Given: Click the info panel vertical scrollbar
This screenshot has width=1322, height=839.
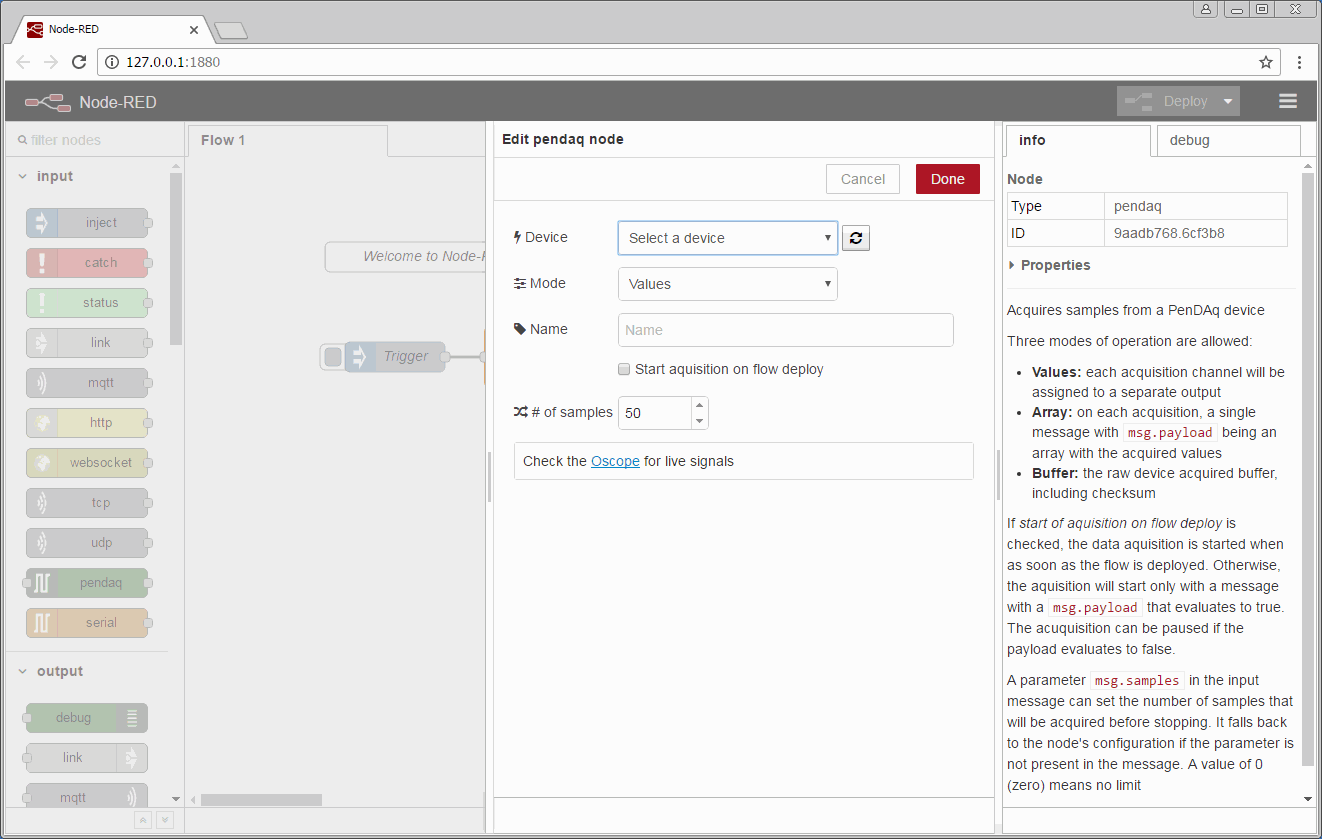Looking at the screenshot, I should click(1307, 470).
